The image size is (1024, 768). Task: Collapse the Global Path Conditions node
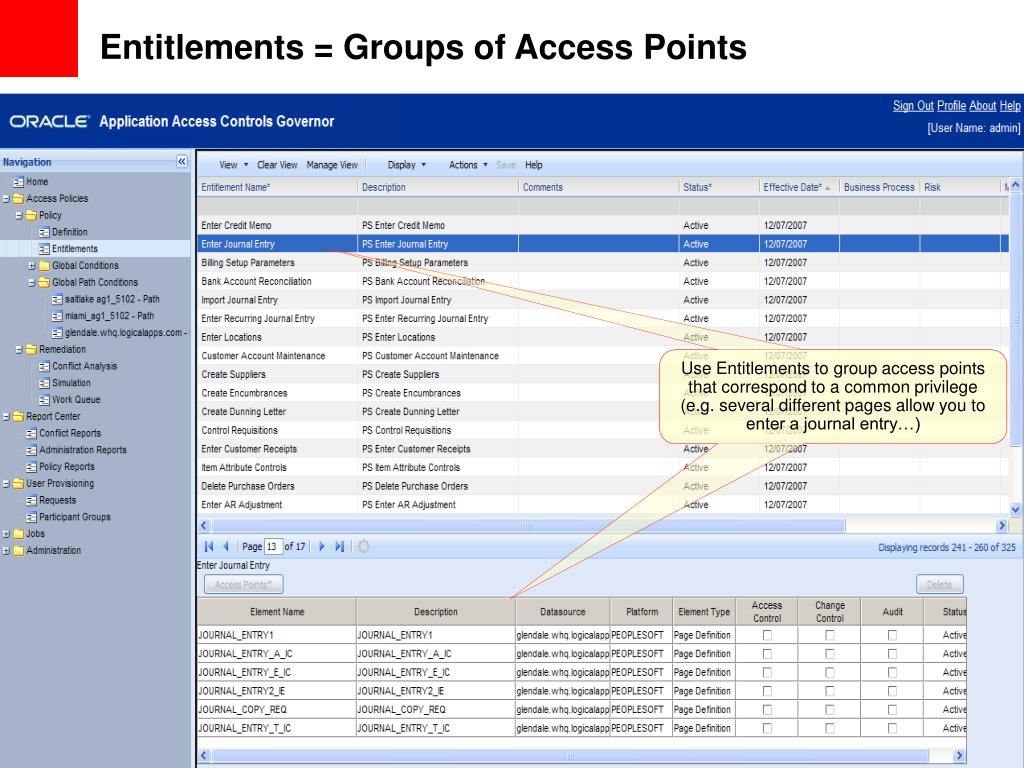click(x=32, y=283)
